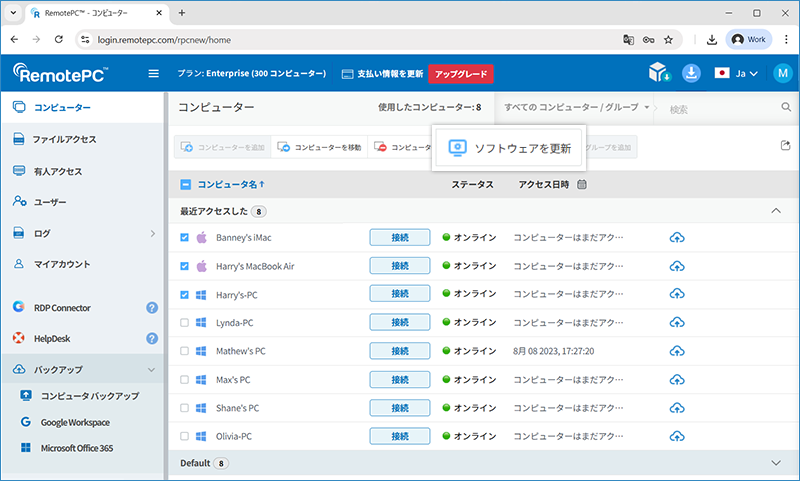Check the Olivia-PC checkbox
Viewport: 800px width, 481px height.
click(x=184, y=436)
